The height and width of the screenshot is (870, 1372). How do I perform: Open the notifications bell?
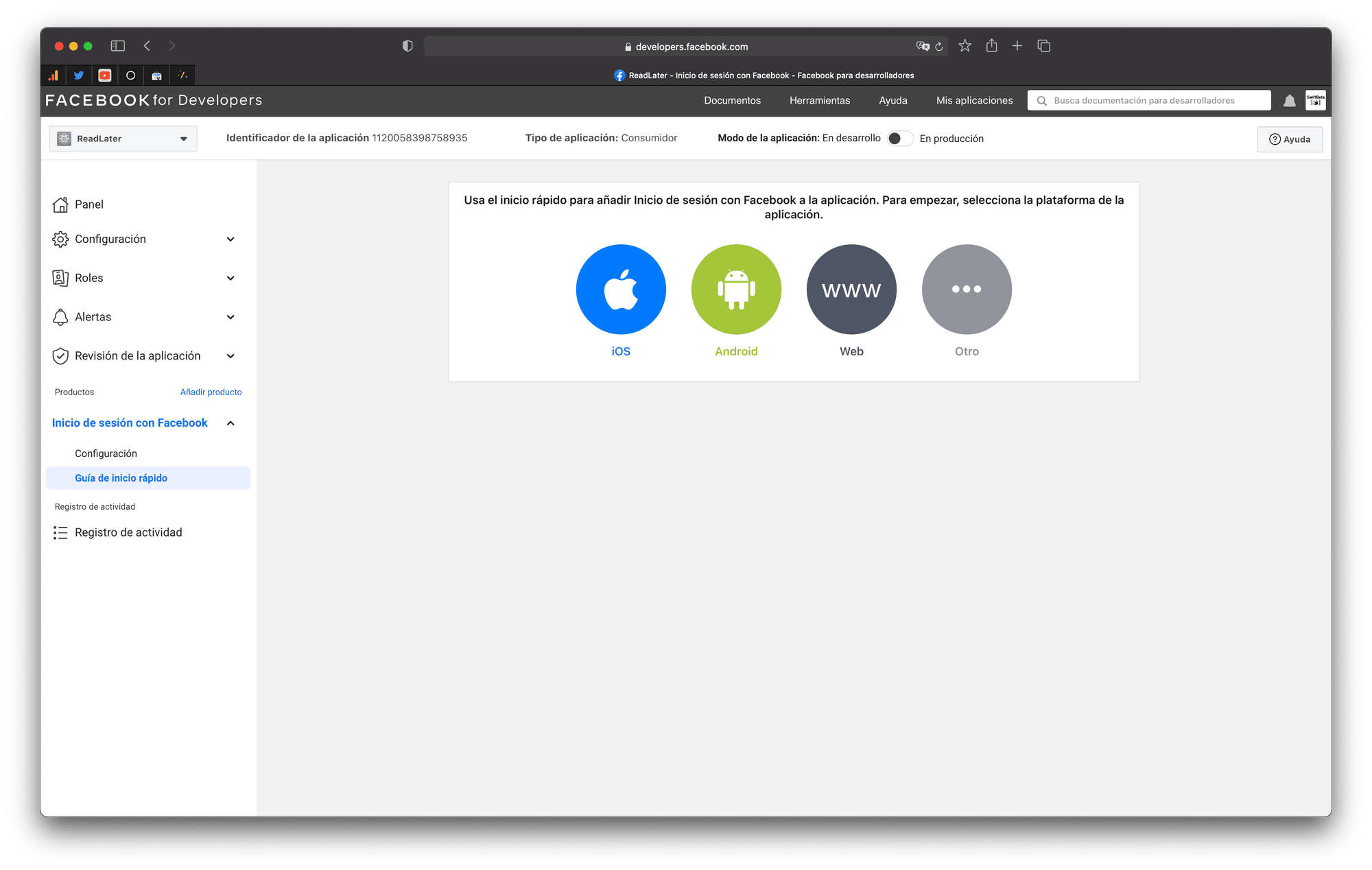(1290, 101)
